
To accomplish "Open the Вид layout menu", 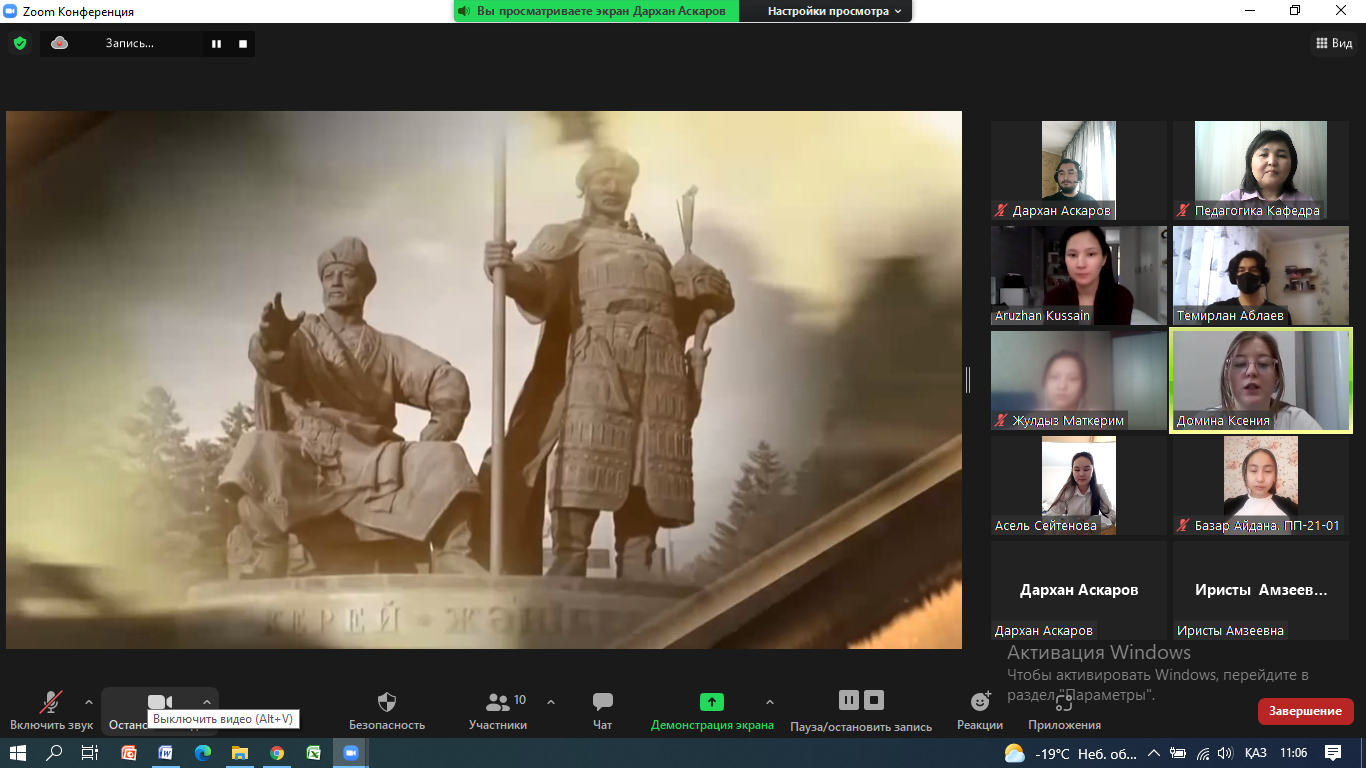I will pos(1333,43).
